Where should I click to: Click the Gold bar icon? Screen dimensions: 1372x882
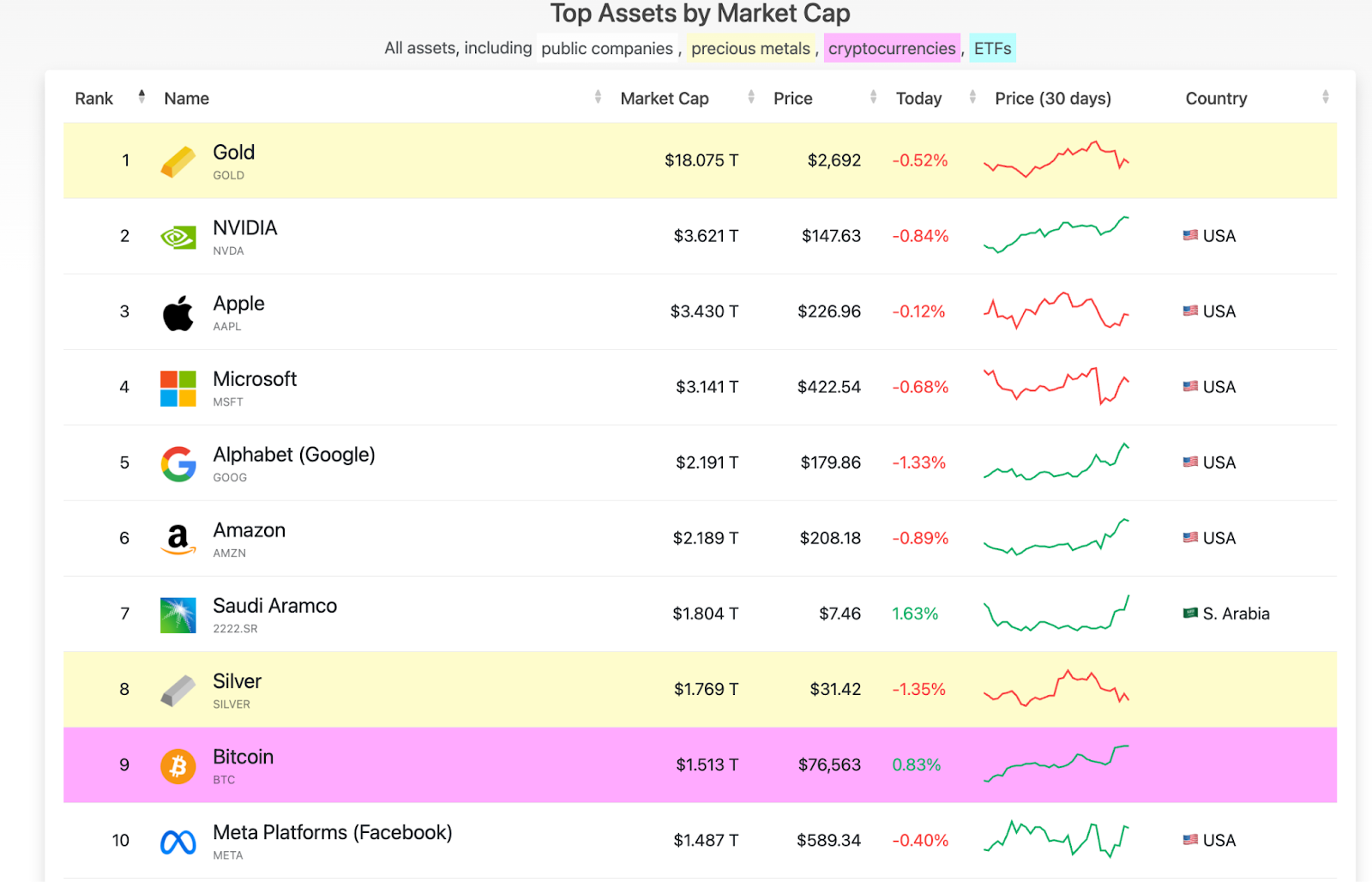pos(178,161)
